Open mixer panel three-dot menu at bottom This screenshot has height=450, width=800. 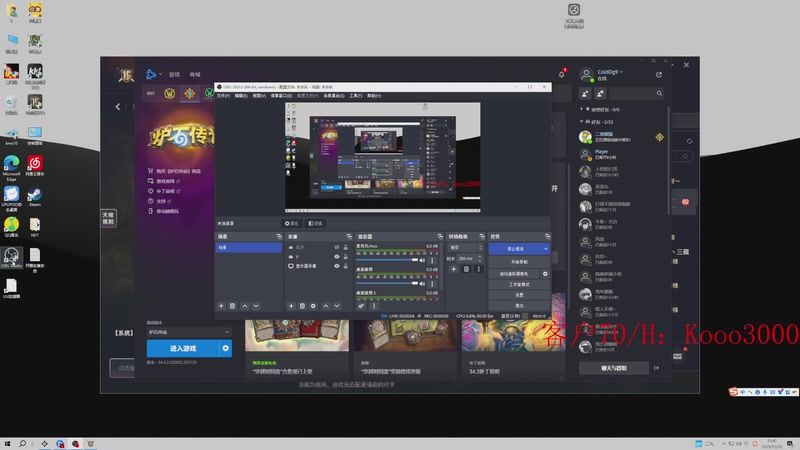click(x=374, y=306)
